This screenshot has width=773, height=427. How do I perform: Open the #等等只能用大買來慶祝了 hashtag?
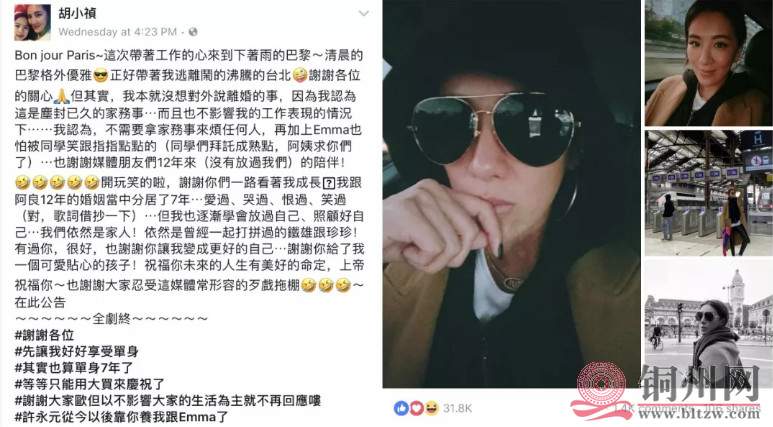(90, 384)
